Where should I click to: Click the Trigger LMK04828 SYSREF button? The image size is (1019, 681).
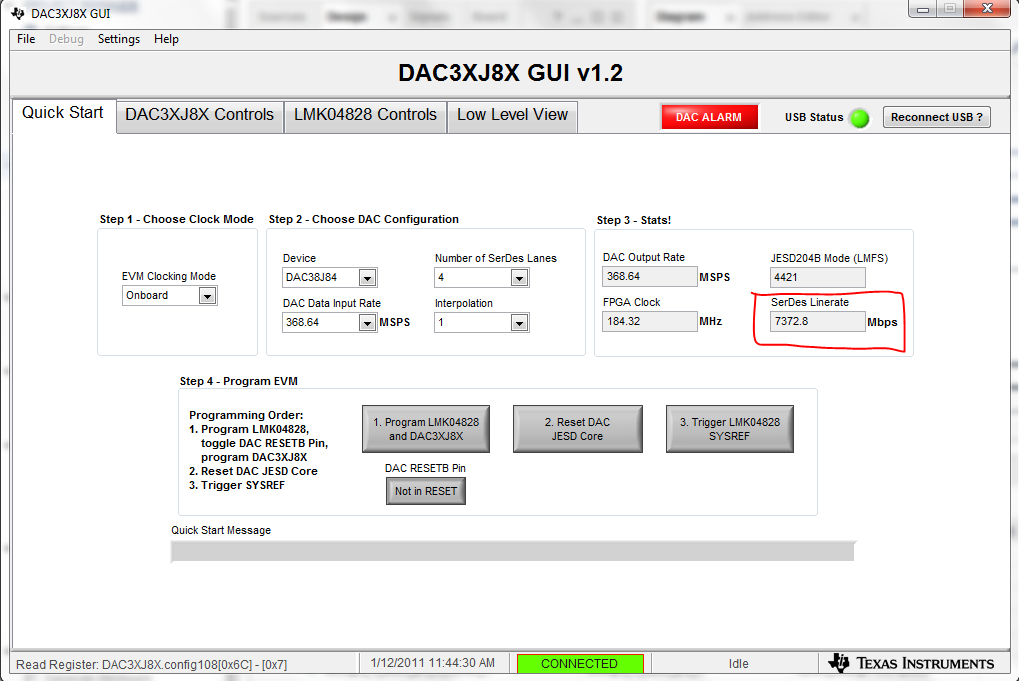[x=730, y=429]
